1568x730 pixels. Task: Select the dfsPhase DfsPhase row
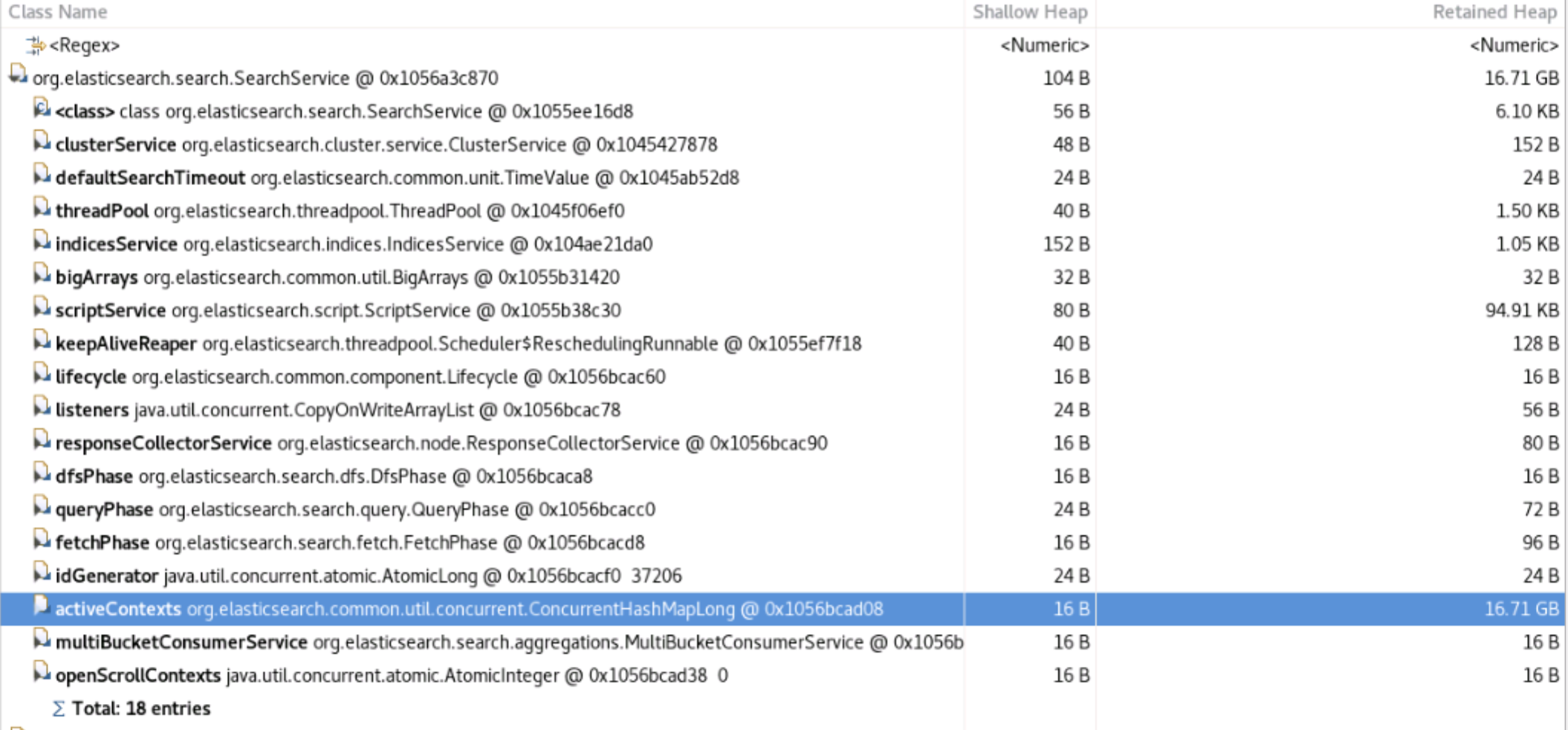point(783,476)
